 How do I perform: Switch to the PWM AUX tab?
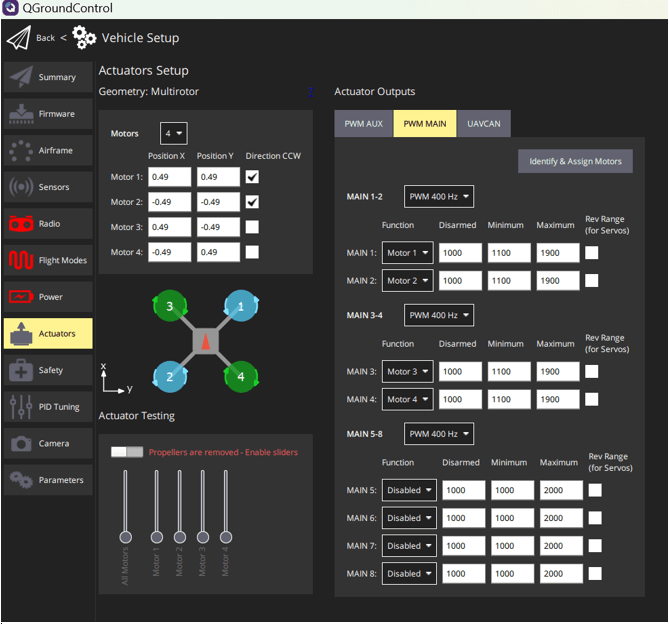(x=364, y=124)
